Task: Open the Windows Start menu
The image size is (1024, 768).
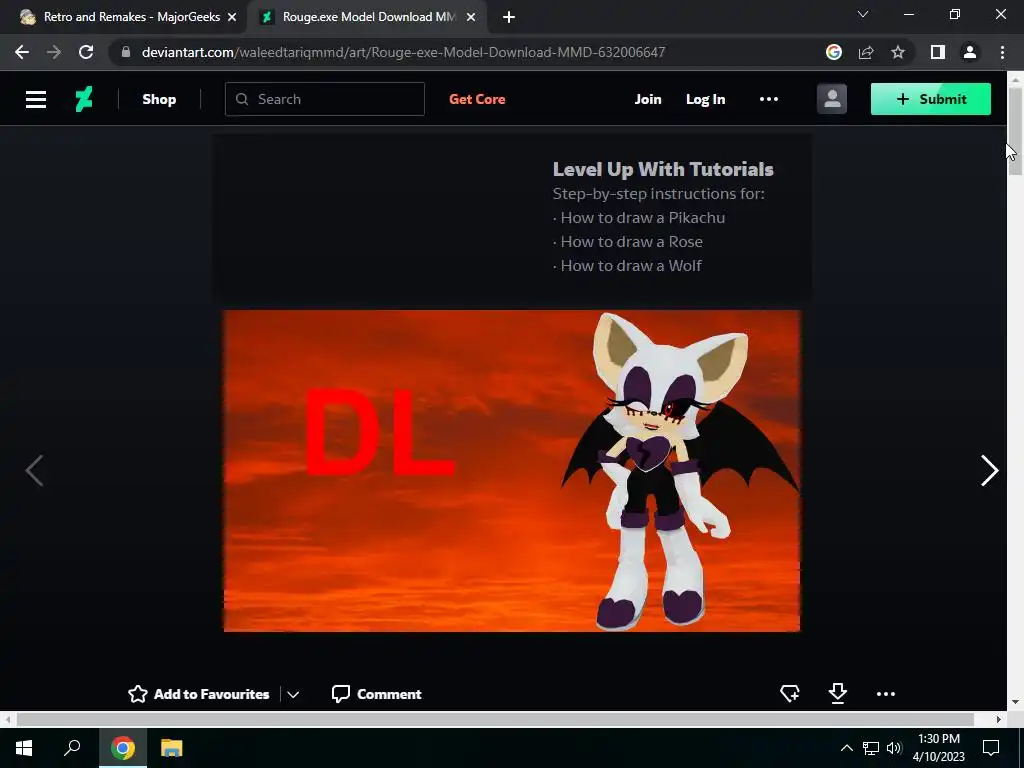Action: click(24, 748)
